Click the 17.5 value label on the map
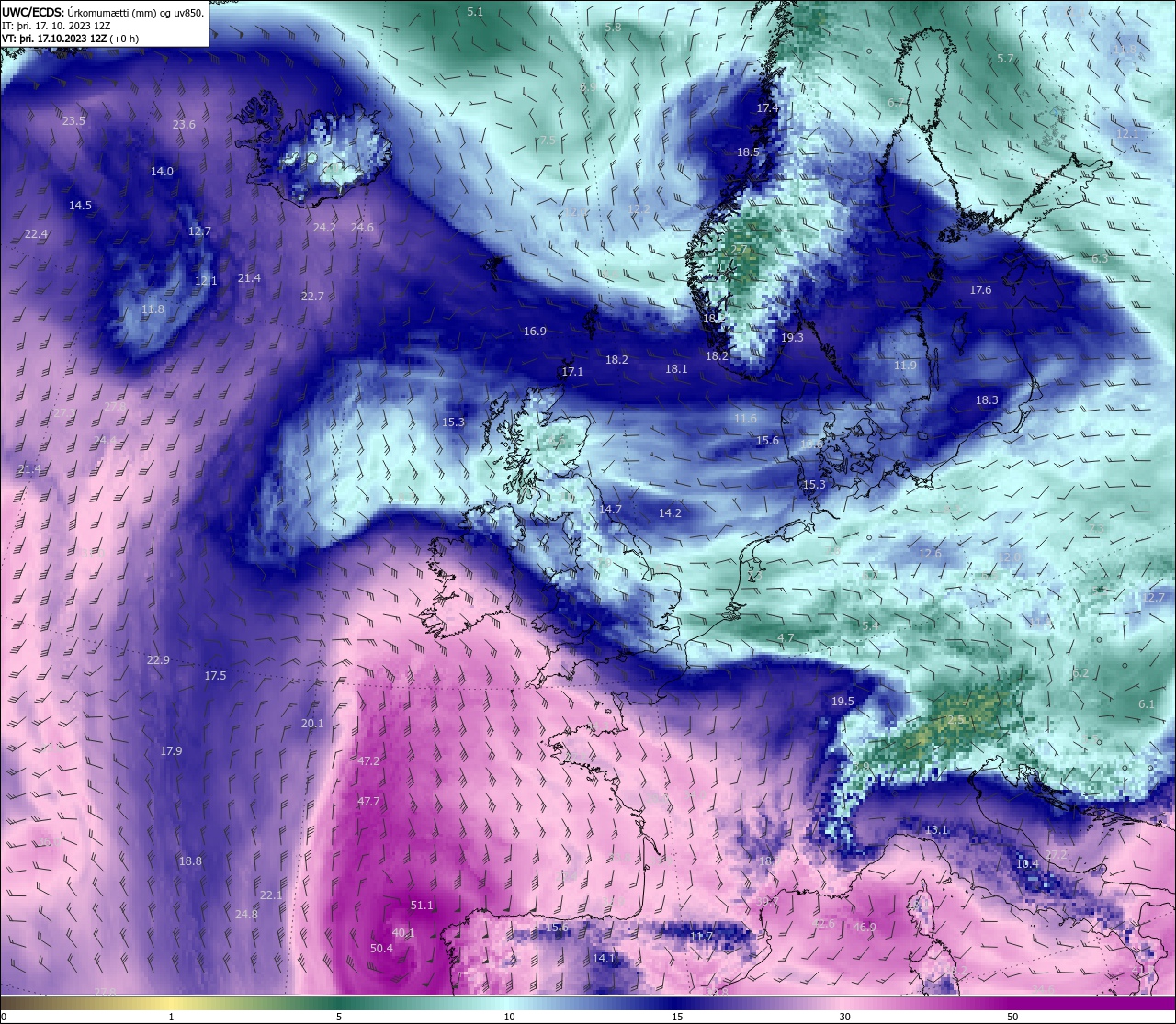The width and height of the screenshot is (1176, 1024). (x=215, y=675)
